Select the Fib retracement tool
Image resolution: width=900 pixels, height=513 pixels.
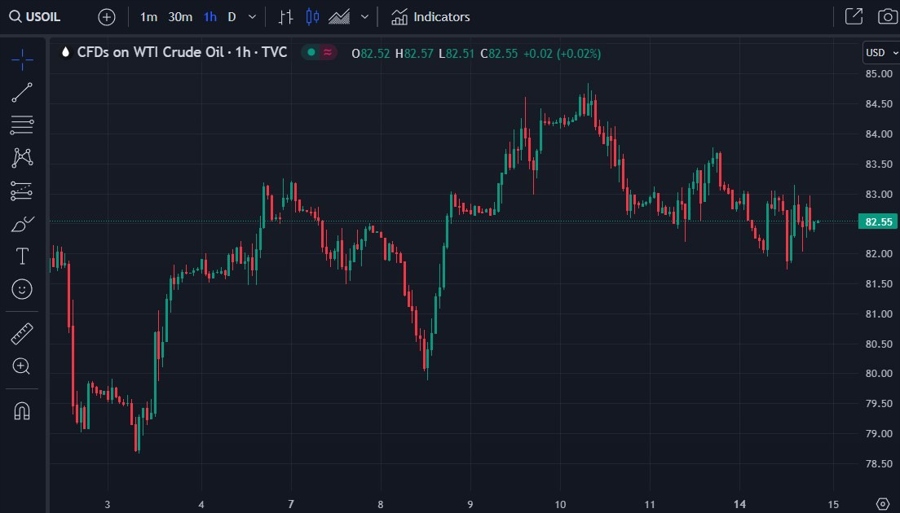point(22,125)
